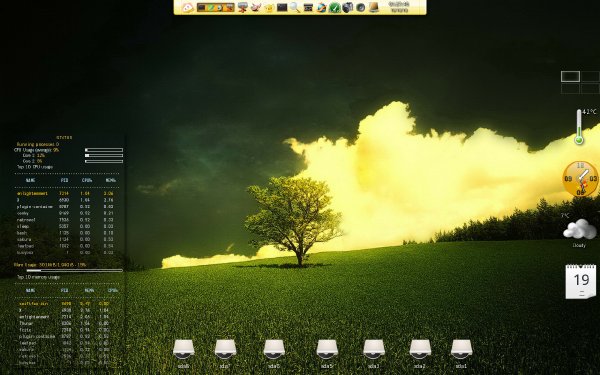Click the Core 1 usage bar
This screenshot has height=375, width=600.
[104, 156]
